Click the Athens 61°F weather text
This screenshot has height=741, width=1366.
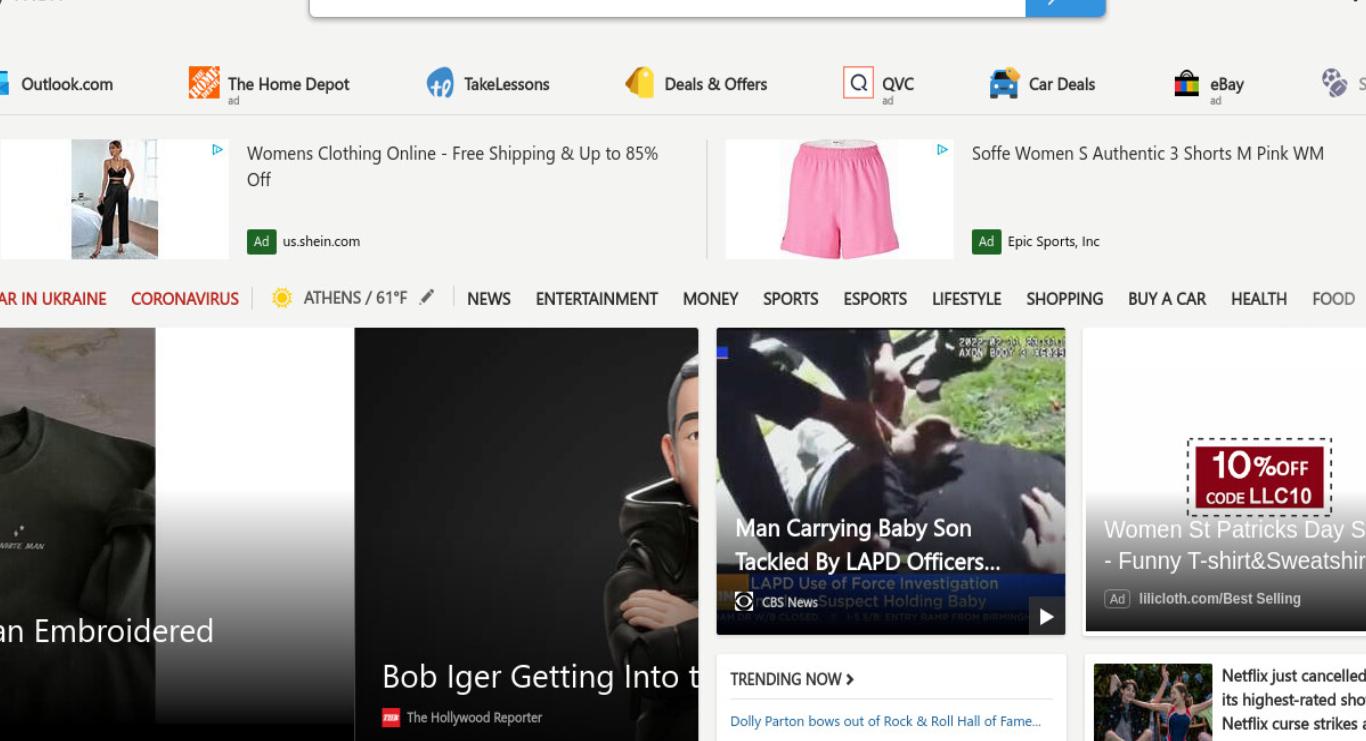356,298
